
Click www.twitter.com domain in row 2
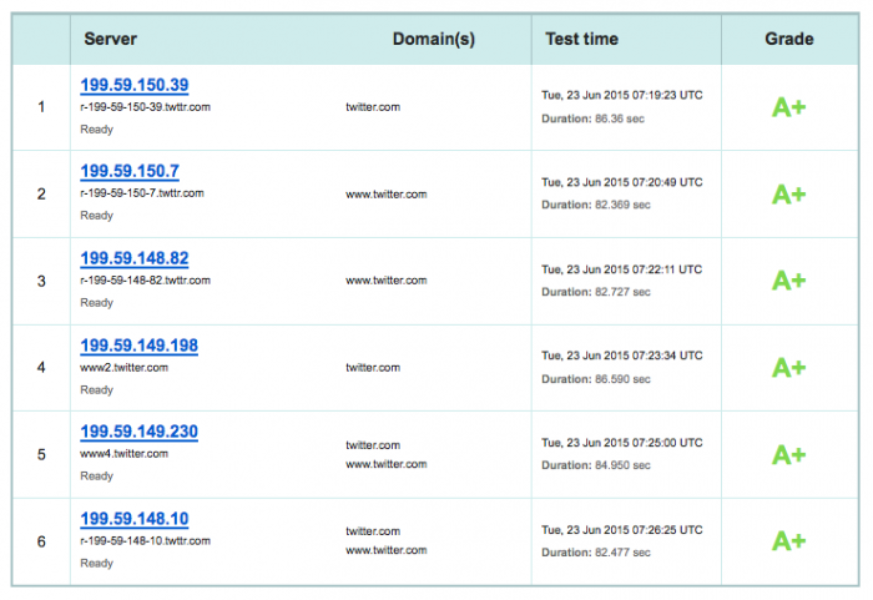(386, 194)
